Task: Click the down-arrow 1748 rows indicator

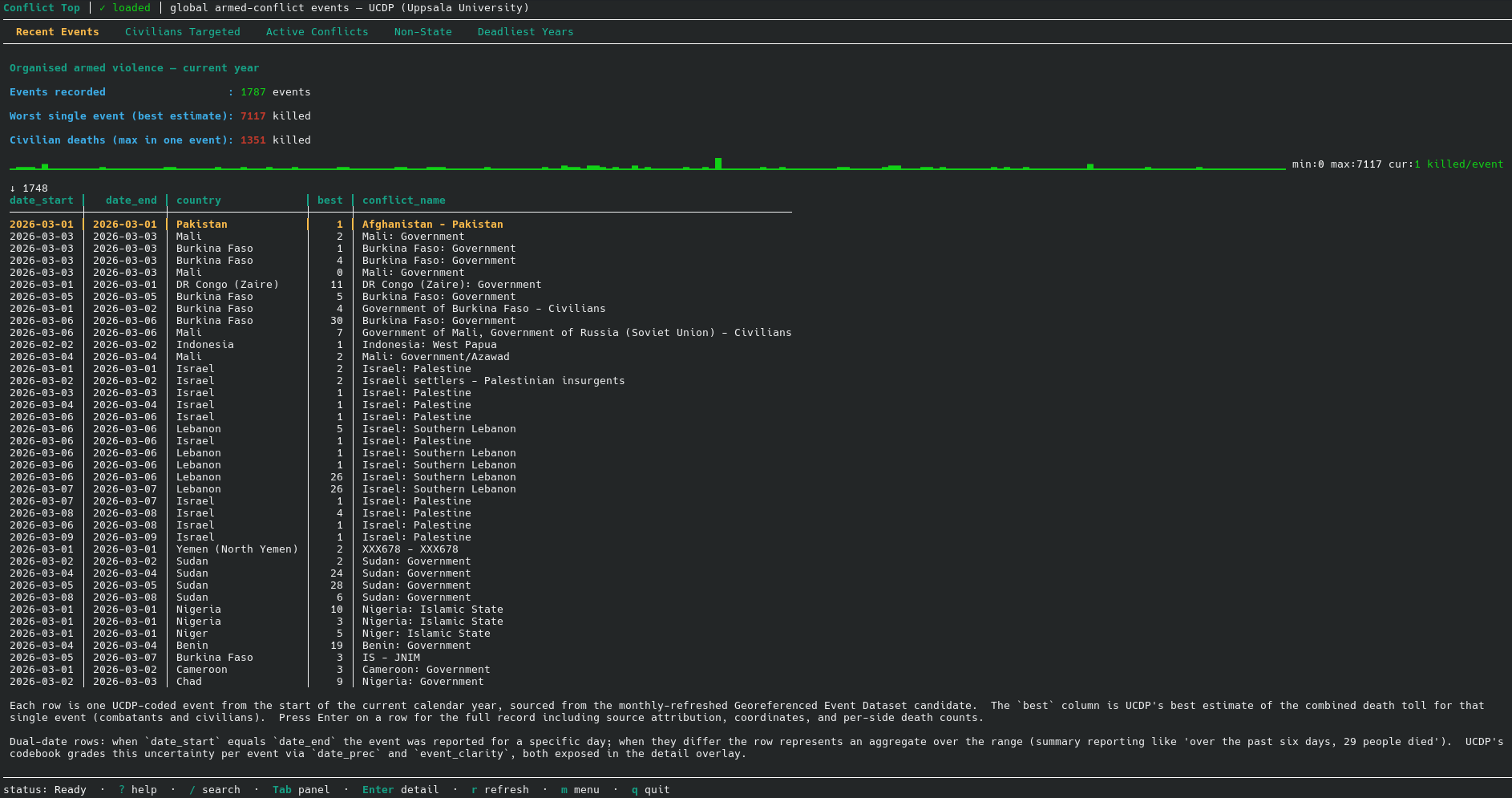Action: pos(29,188)
